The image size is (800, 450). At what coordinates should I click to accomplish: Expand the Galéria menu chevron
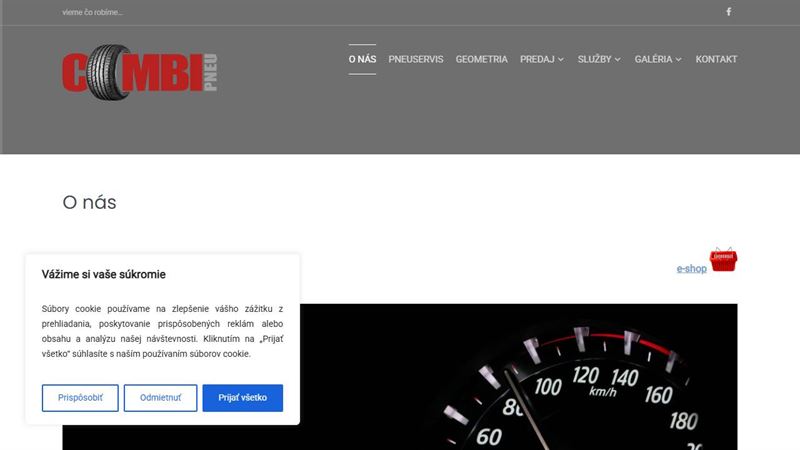[678, 60]
